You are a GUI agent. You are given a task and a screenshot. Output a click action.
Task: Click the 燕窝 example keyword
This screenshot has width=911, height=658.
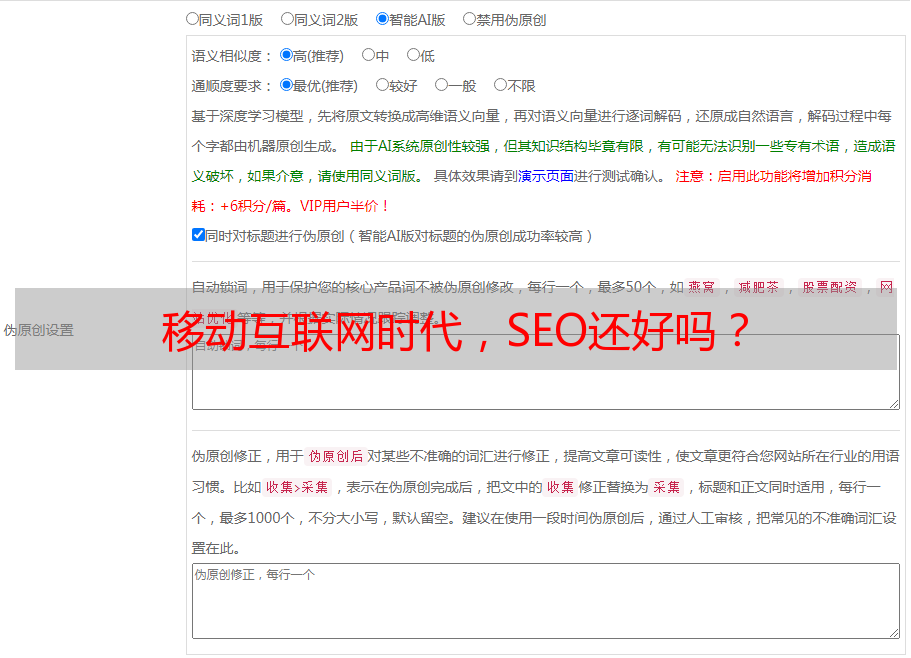click(x=702, y=287)
